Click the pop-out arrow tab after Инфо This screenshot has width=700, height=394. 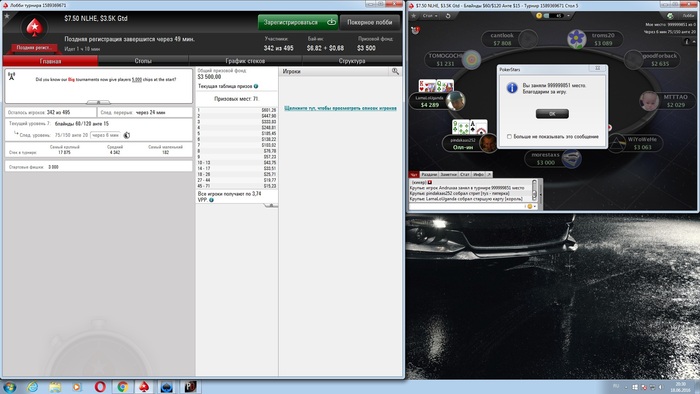pyautogui.click(x=489, y=174)
